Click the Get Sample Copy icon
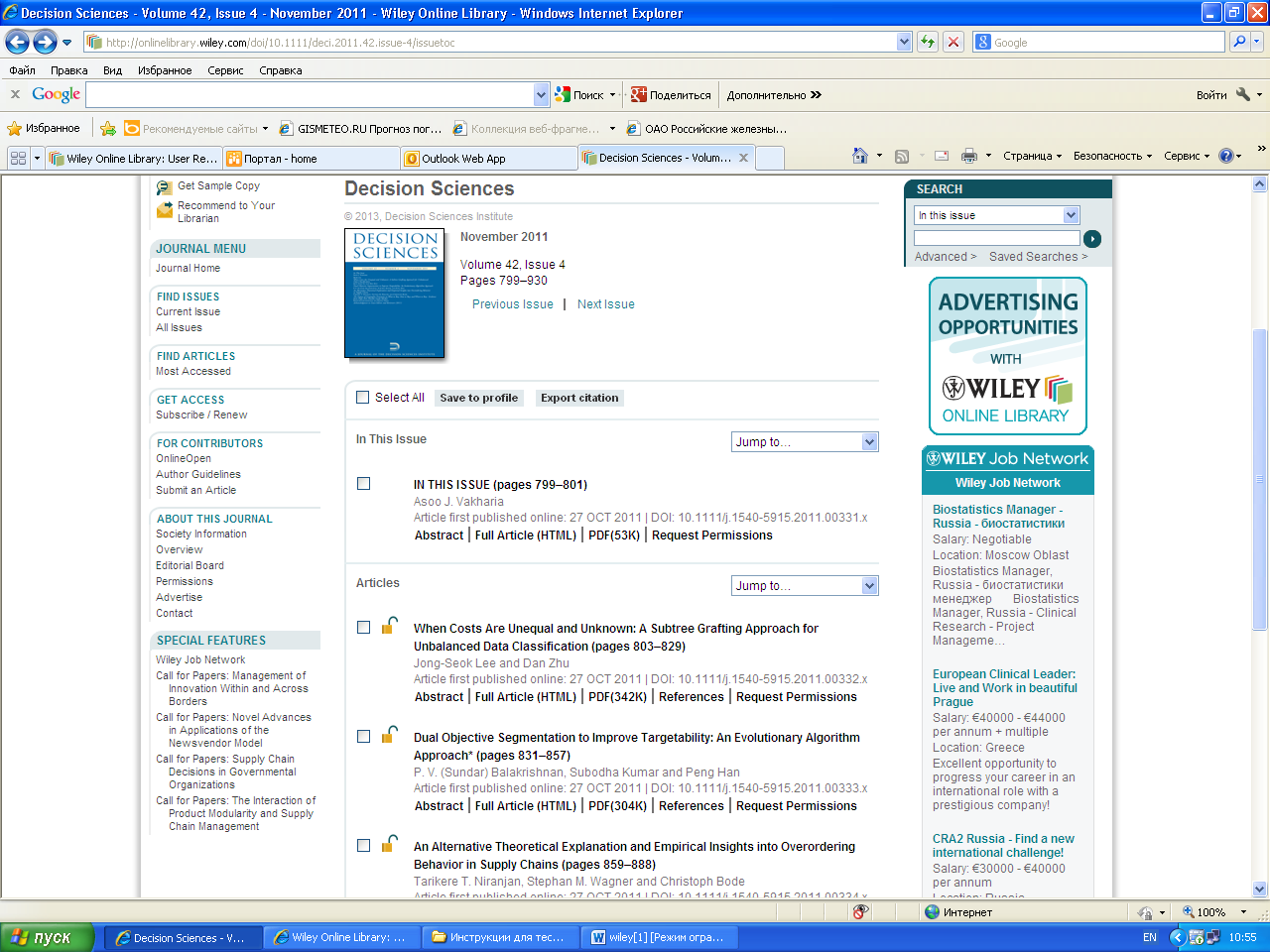 pos(165,186)
